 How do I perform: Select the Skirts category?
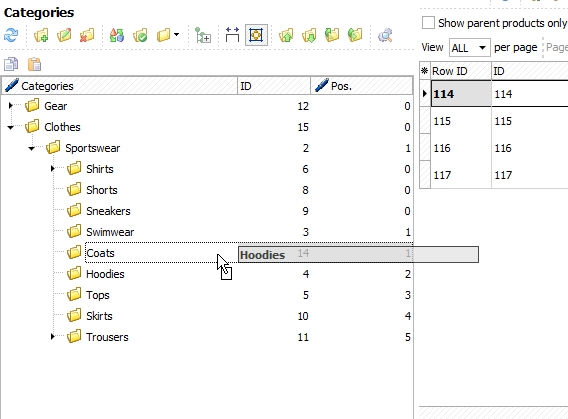click(99, 316)
